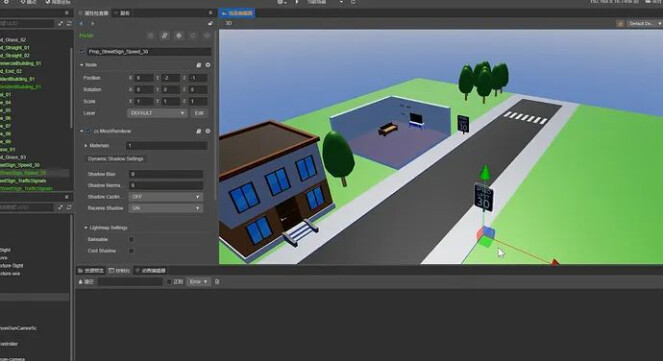This screenshot has width=664, height=362.
Task: Open Node component help document icon
Action: pyautogui.click(x=199, y=65)
